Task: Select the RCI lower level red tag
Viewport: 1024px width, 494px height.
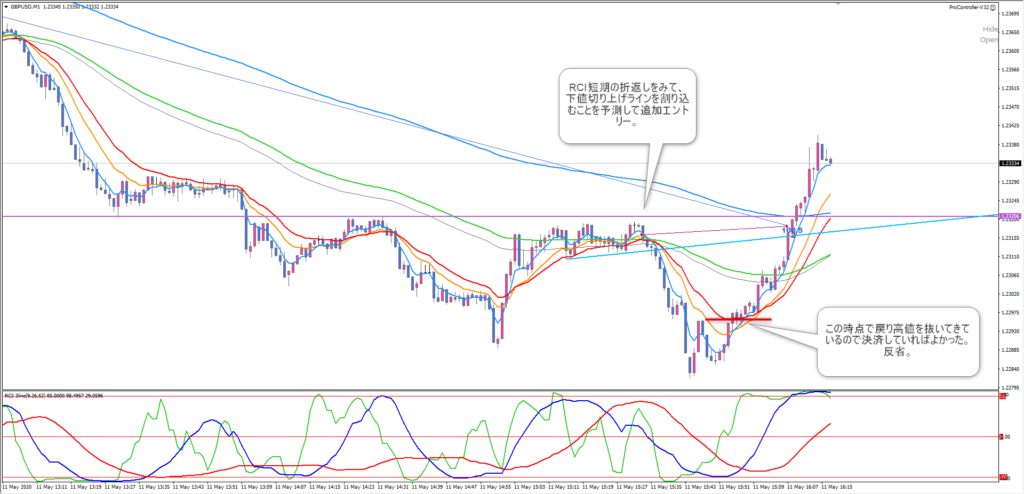Action: pos(1003,476)
